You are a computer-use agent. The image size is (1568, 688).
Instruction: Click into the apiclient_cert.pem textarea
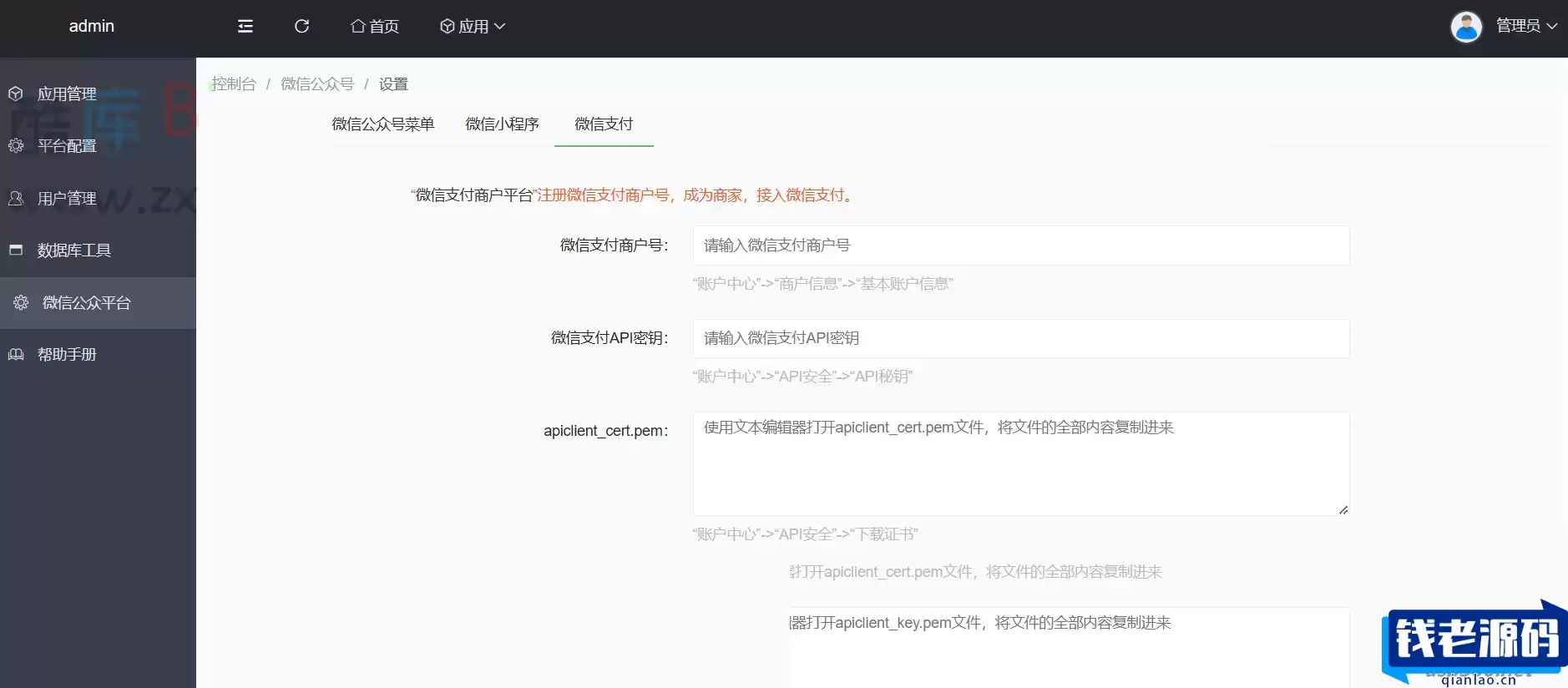coord(1021,463)
